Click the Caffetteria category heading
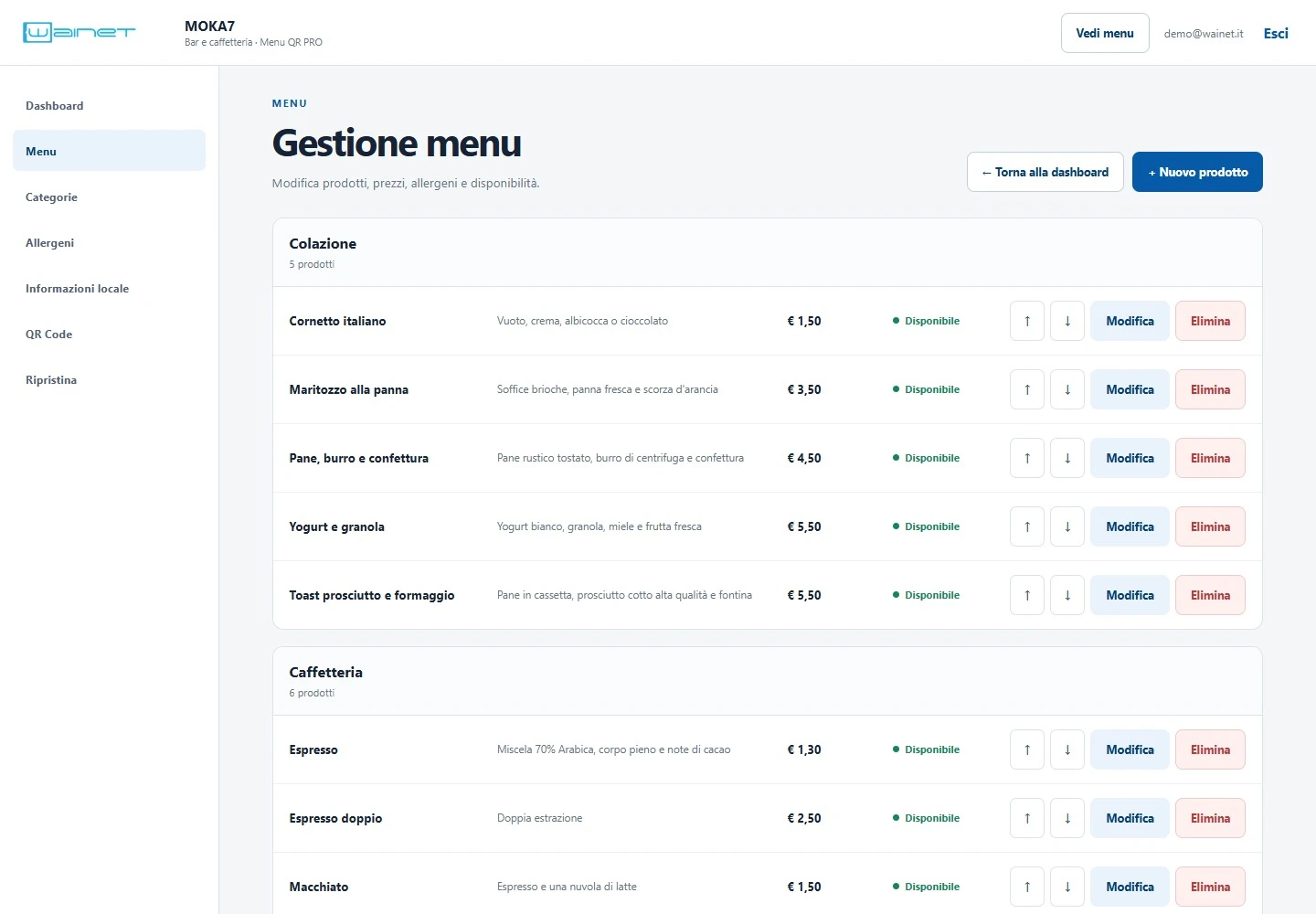The image size is (1316, 914). [x=325, y=673]
